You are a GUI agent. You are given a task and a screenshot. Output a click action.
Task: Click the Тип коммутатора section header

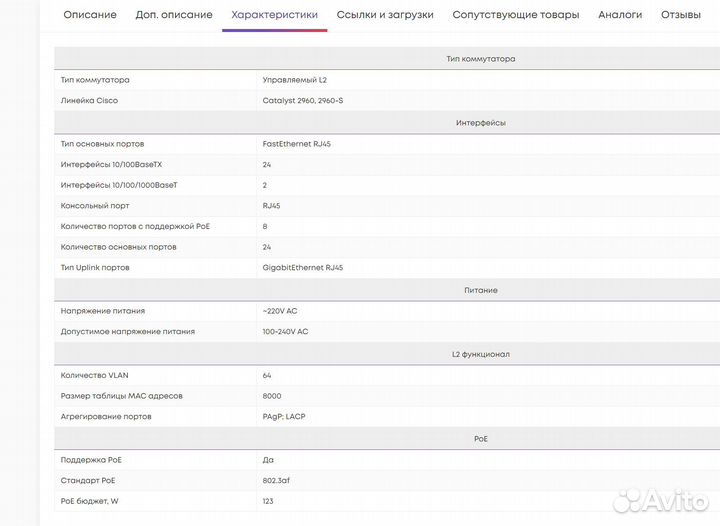point(480,59)
